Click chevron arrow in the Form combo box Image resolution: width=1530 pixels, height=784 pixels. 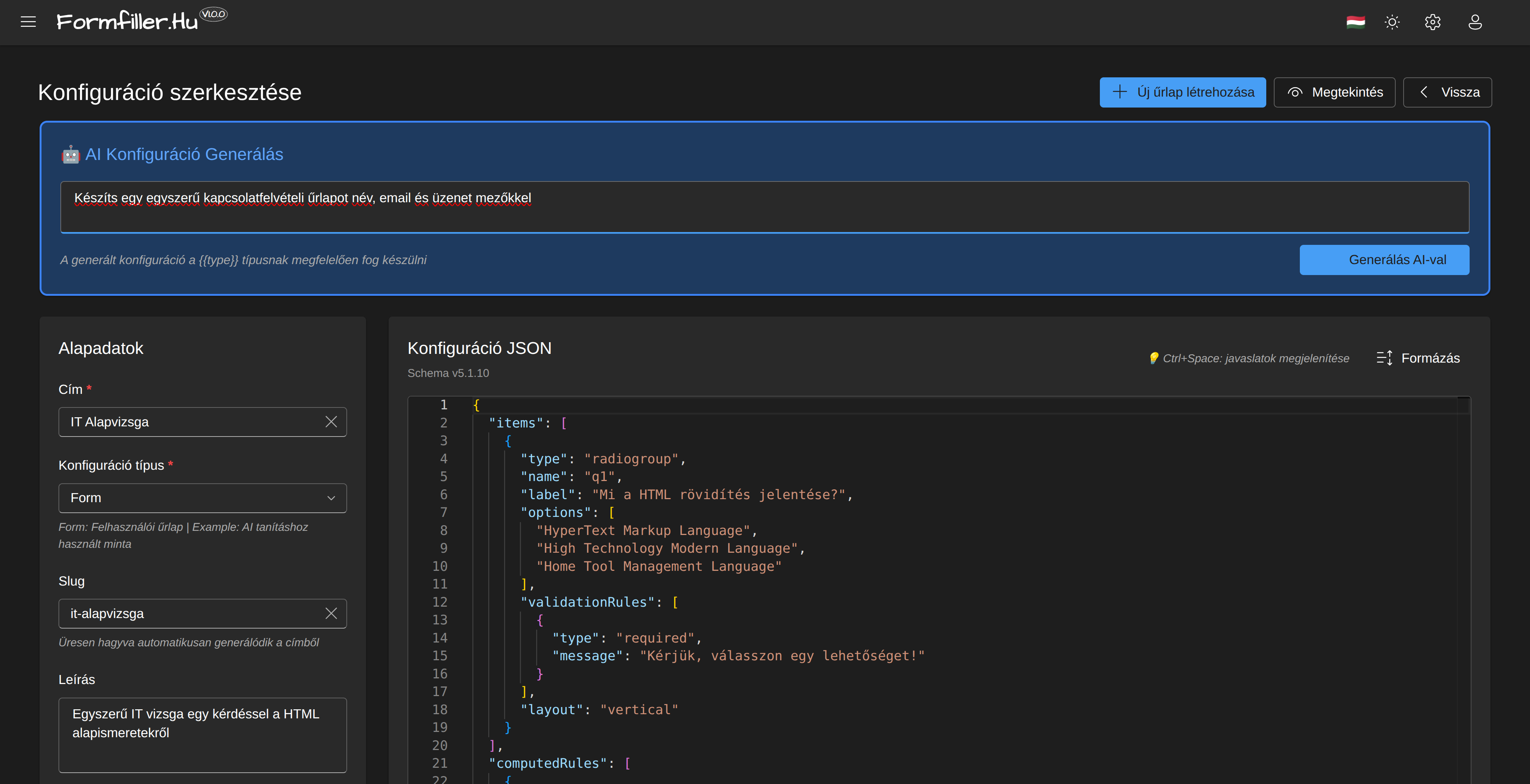point(331,498)
